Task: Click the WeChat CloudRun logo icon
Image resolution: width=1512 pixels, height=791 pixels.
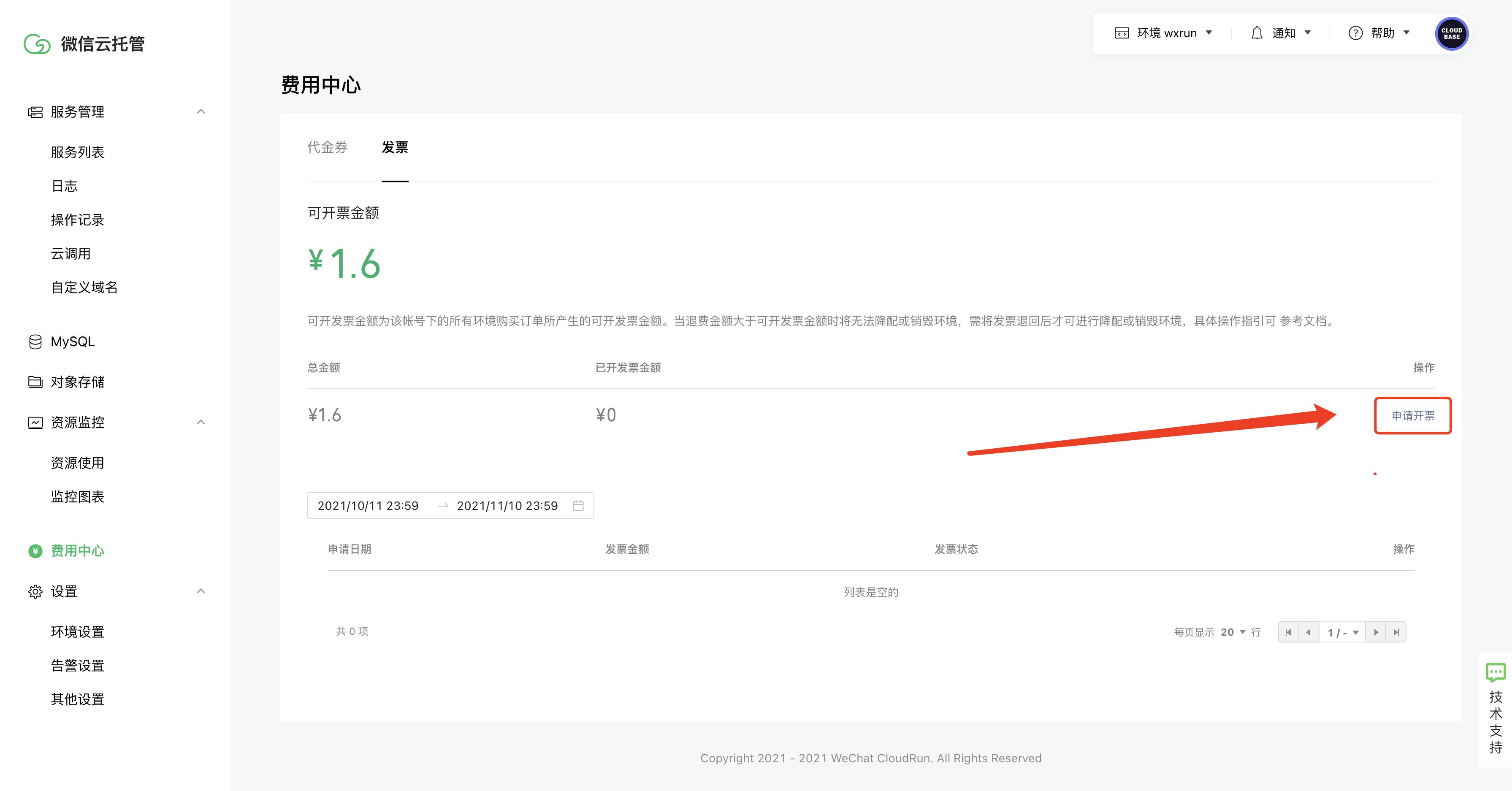Action: pyautogui.click(x=37, y=44)
